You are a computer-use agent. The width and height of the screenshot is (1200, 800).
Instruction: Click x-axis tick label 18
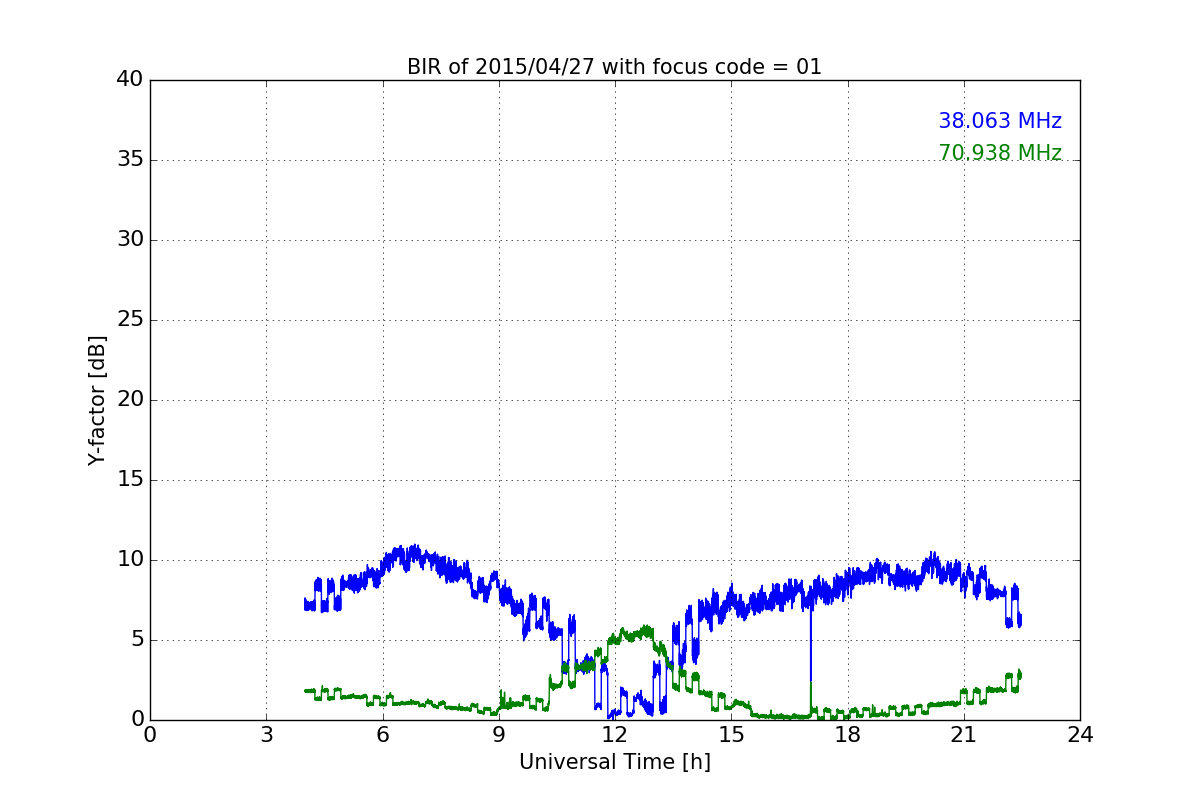point(847,735)
